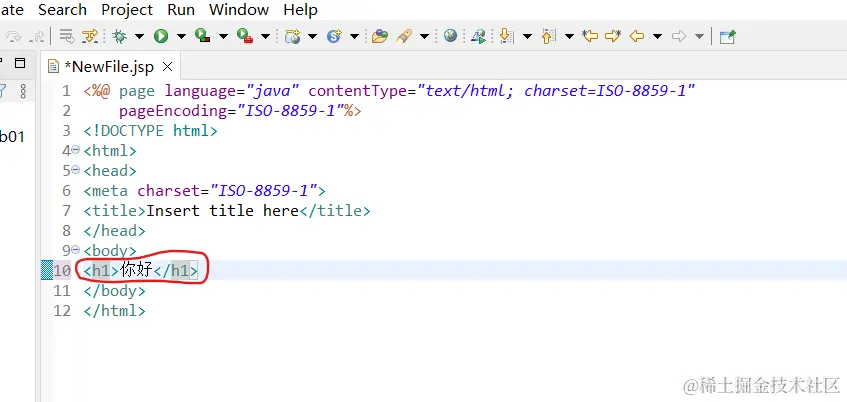Click the Forward navigation arrow
This screenshot has width=847, height=402.
pos(679,36)
